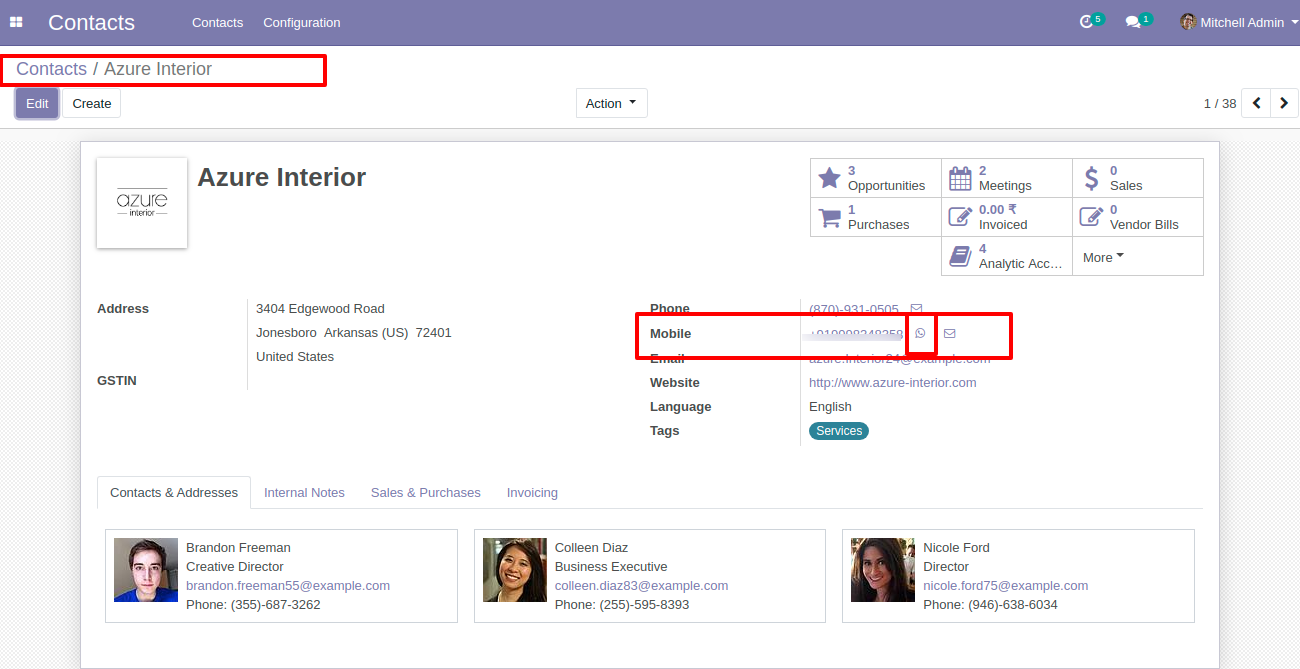Click address line 3404 Edgewood Road

tap(320, 308)
